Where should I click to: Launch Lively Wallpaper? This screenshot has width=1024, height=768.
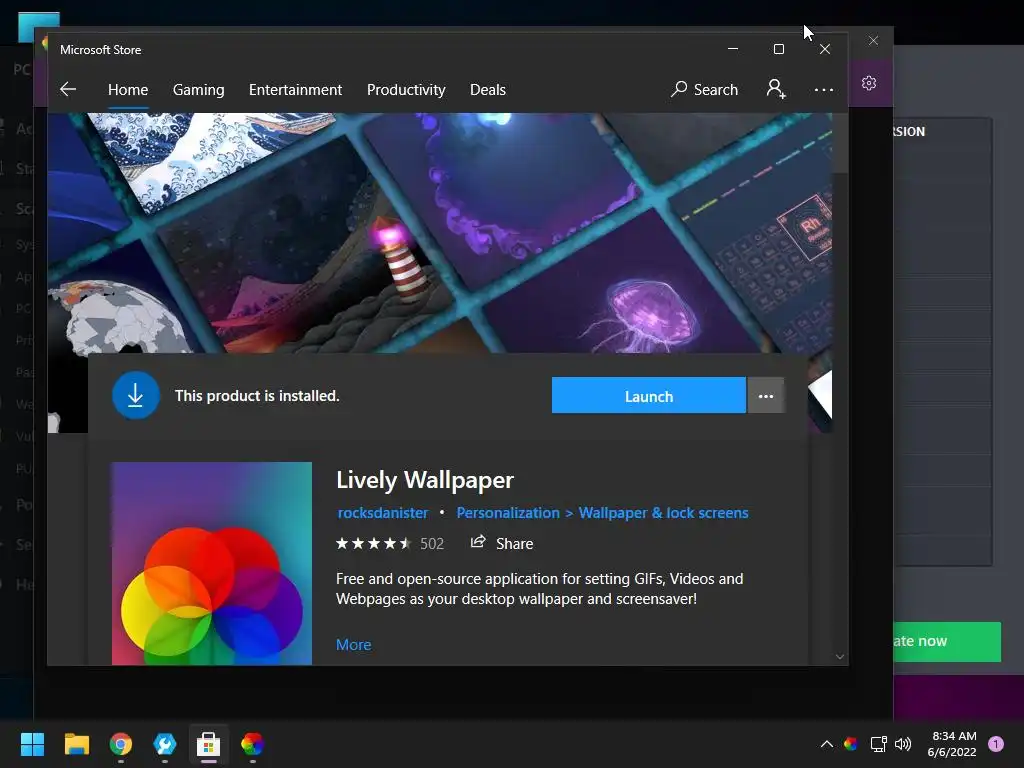(648, 395)
